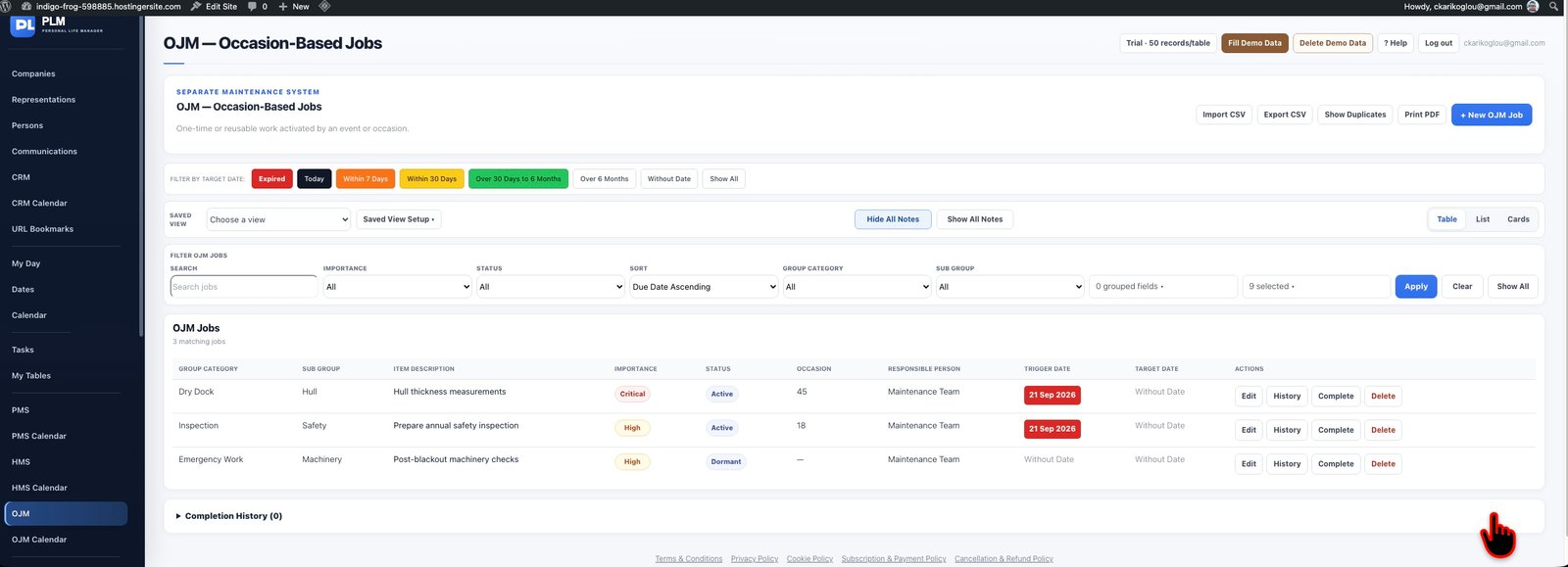
Task: Open CRM Calendar in sidebar
Action: click(39, 204)
